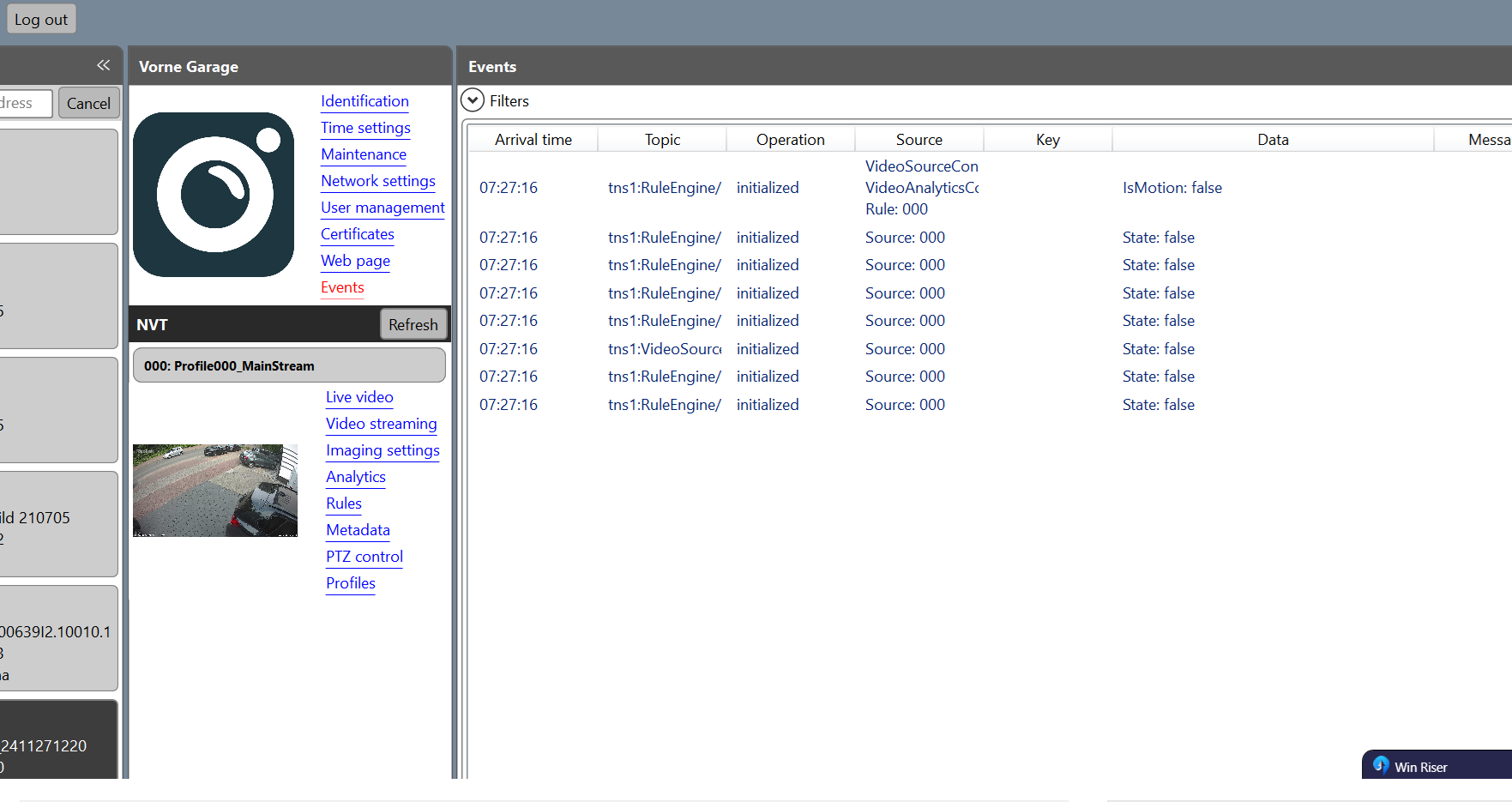Open Live video view
The height and width of the screenshot is (802, 1512).
click(x=359, y=397)
